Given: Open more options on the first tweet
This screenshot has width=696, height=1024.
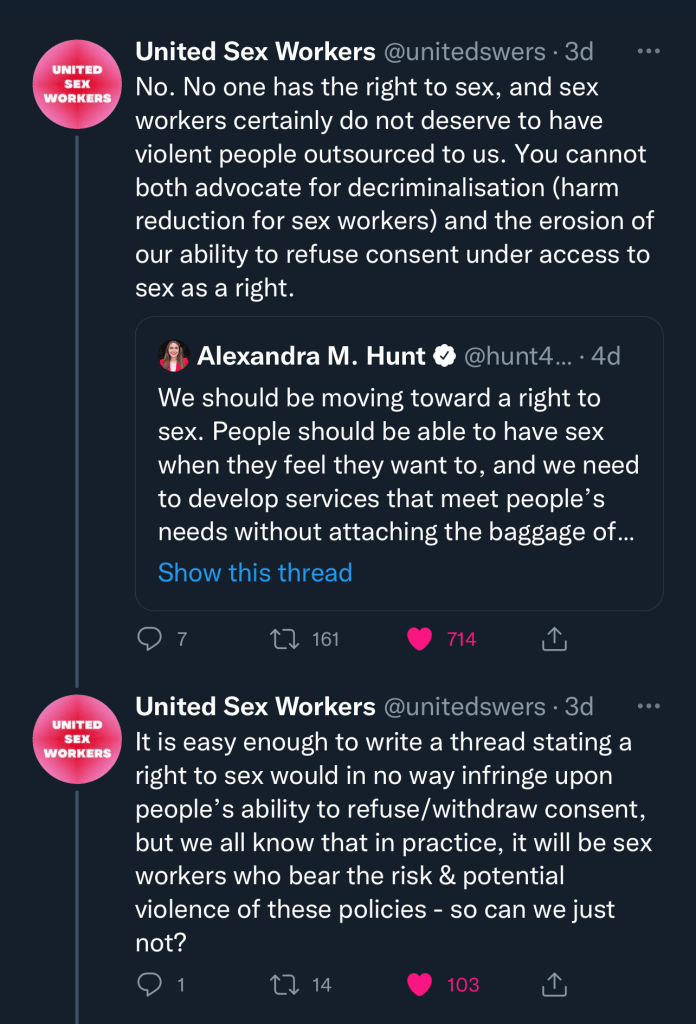Looking at the screenshot, I should (x=649, y=50).
